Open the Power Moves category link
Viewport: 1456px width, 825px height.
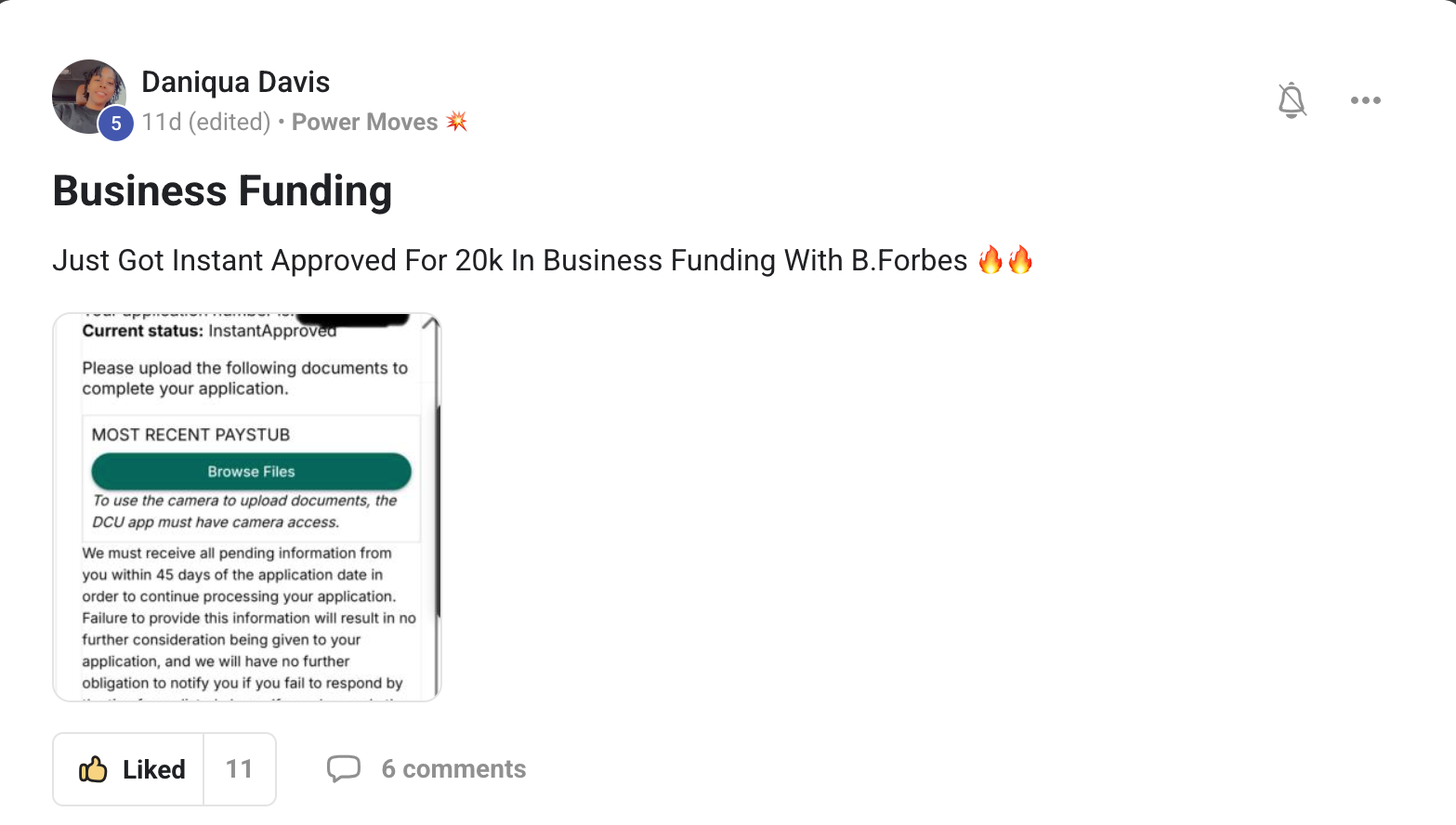[x=364, y=122]
